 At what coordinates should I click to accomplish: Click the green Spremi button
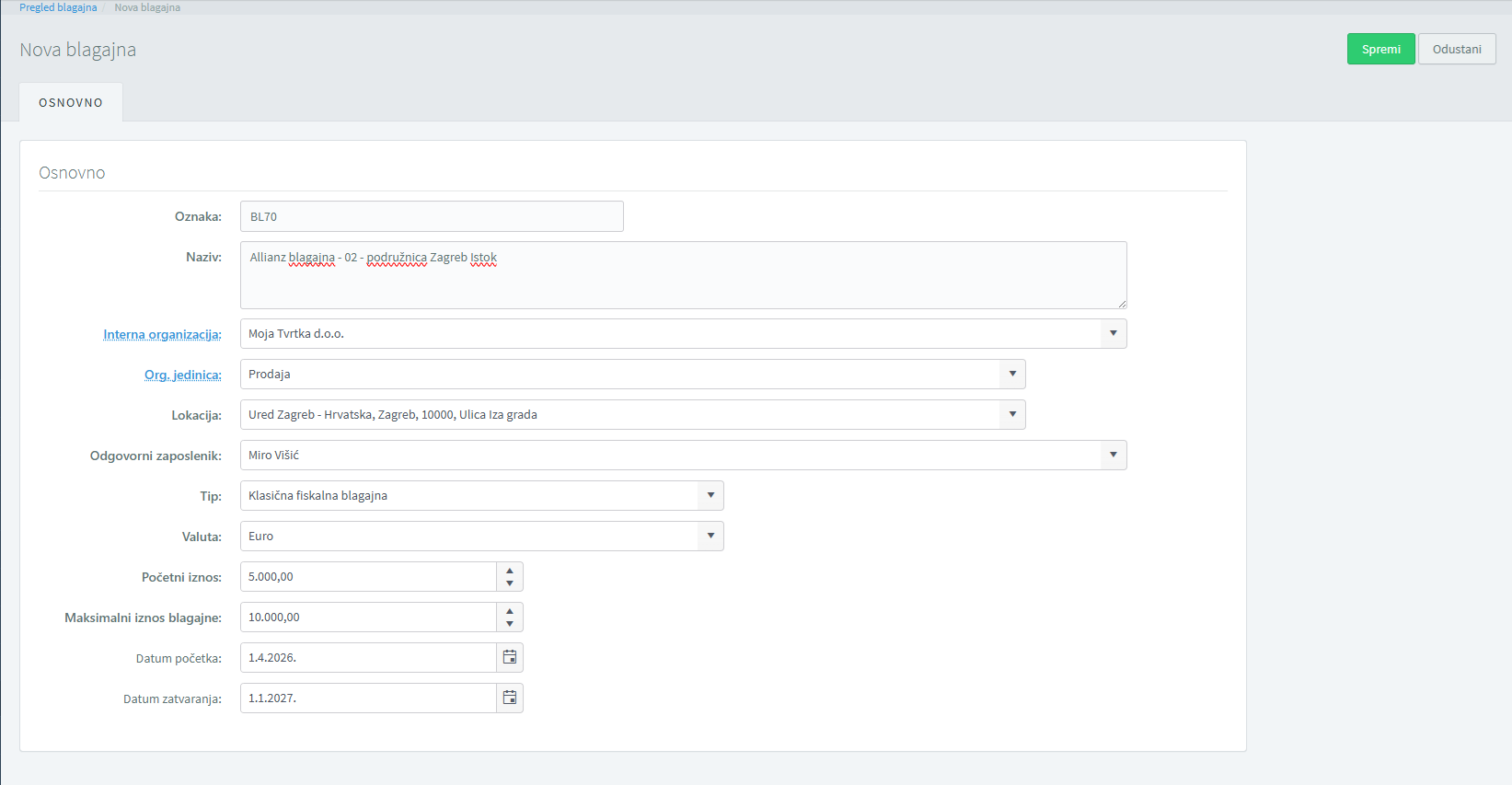click(1380, 49)
